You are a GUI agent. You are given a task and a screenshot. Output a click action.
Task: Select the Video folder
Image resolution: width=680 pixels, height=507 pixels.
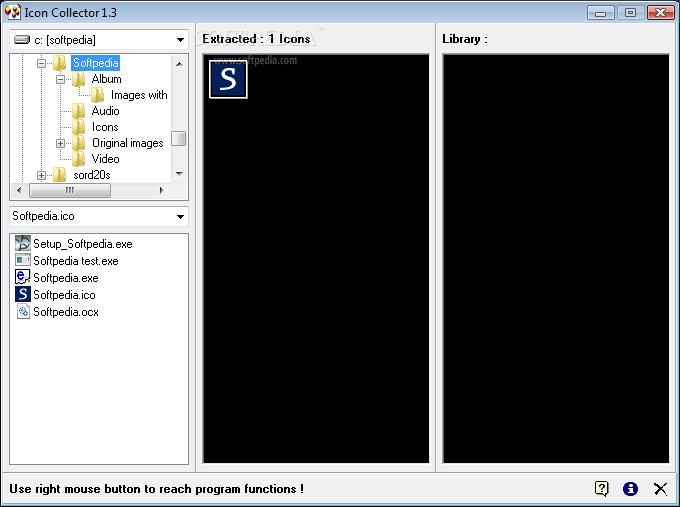pyautogui.click(x=105, y=159)
